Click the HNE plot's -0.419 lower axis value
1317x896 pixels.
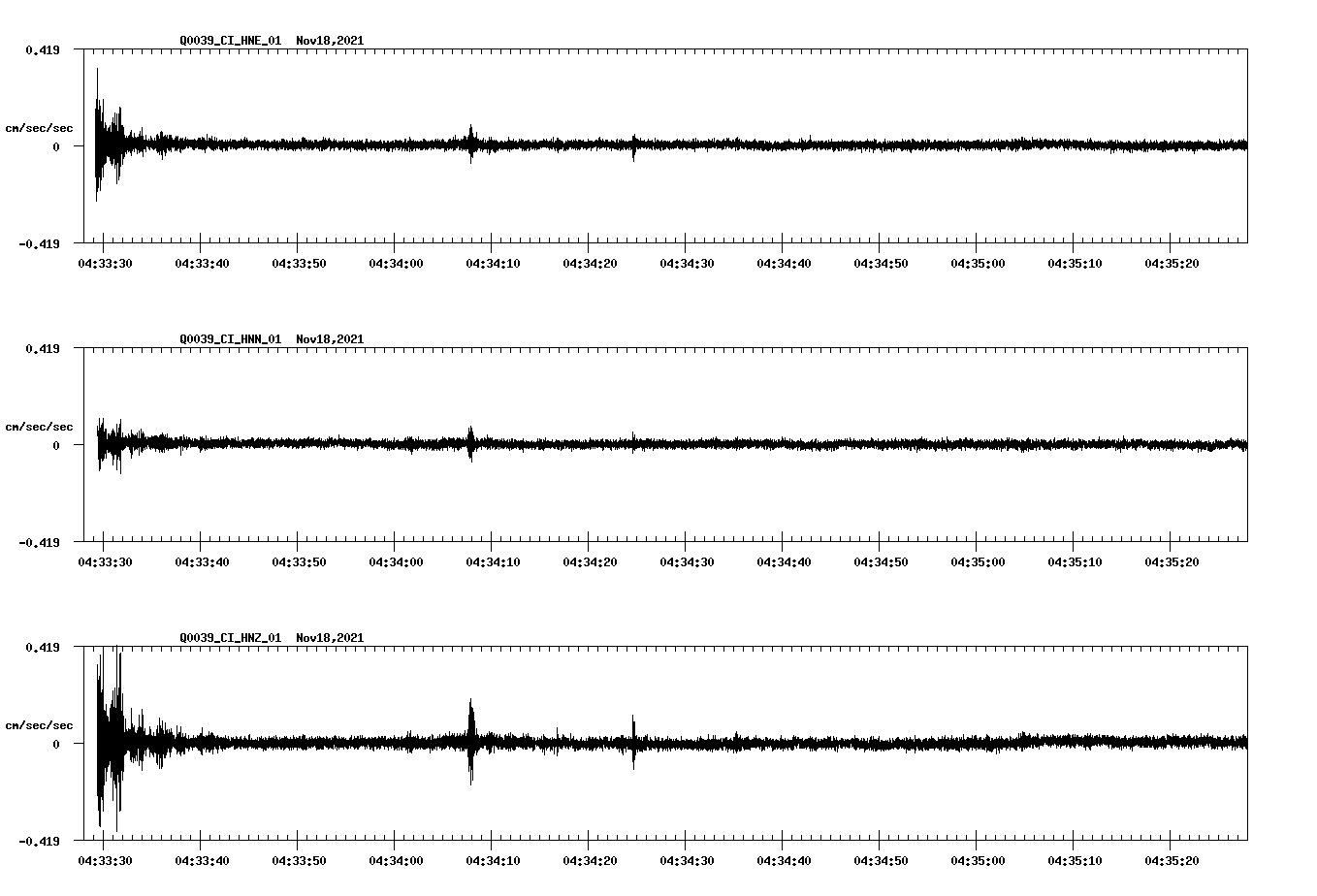39,243
